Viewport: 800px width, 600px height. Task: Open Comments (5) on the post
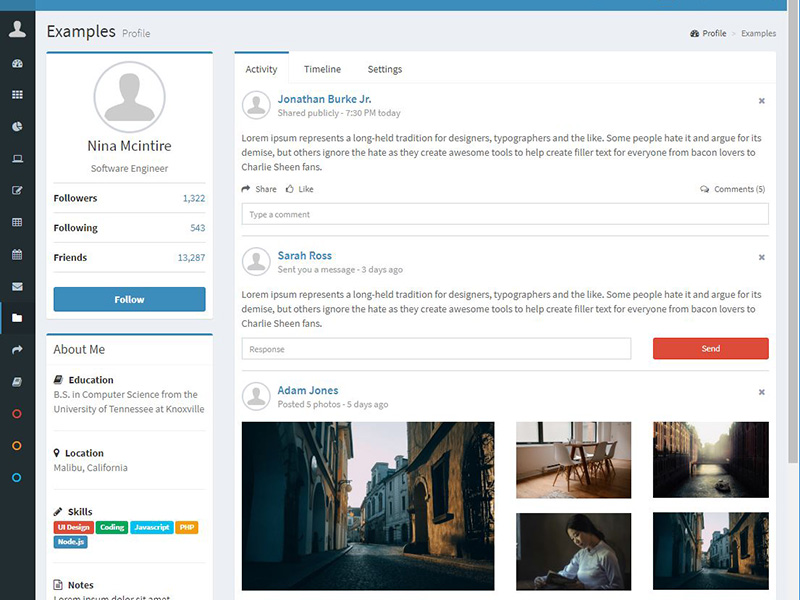coord(733,189)
